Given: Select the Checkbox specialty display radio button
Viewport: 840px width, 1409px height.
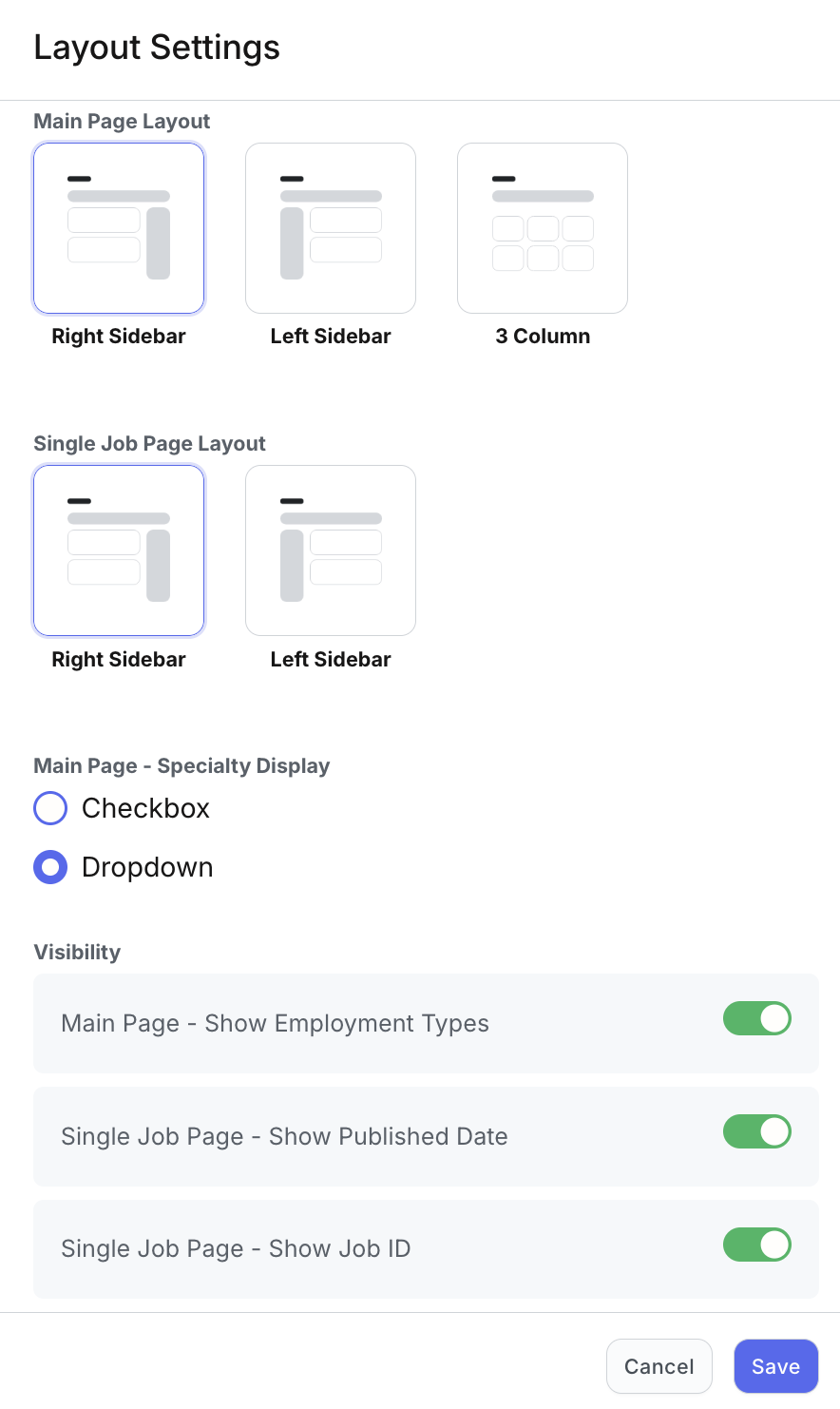Looking at the screenshot, I should 50,808.
